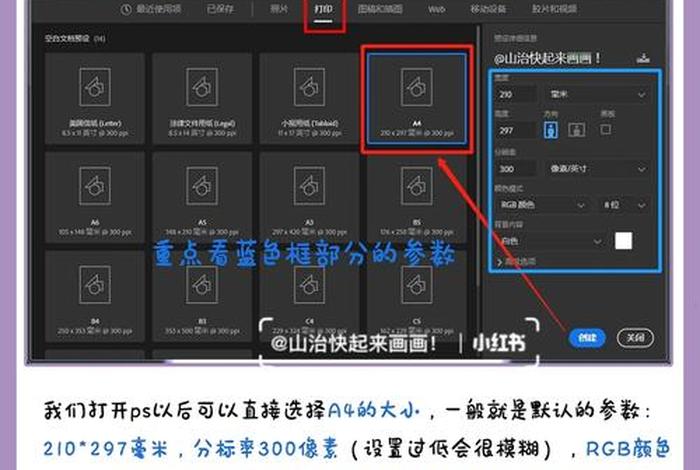Image resolution: width=700 pixels, height=470 pixels.
Task: Open the RGB 颜色 color mode dropdown
Action: click(542, 205)
